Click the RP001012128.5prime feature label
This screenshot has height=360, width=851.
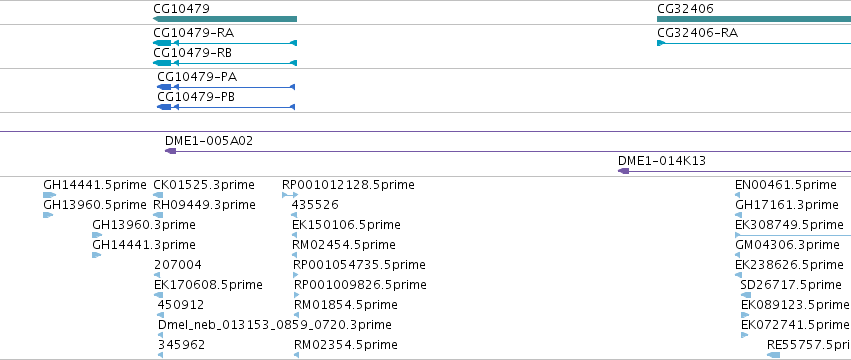click(348, 185)
